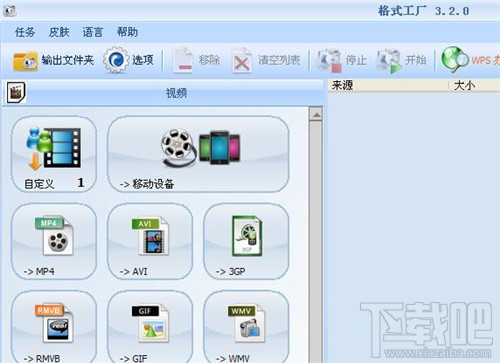Open the 语言 menu
This screenshot has height=363, width=500.
(x=93, y=32)
